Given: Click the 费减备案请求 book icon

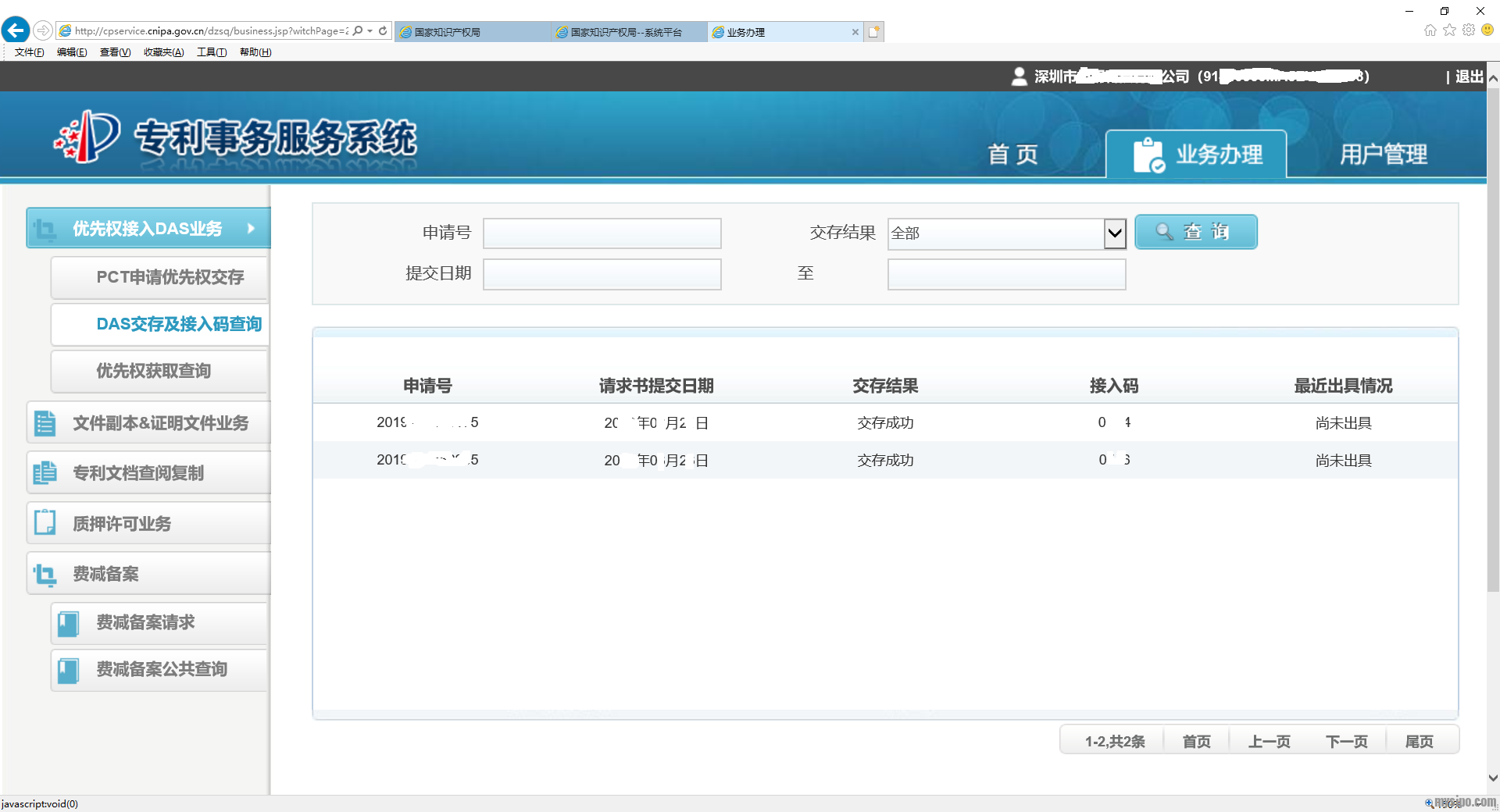Looking at the screenshot, I should click(69, 623).
